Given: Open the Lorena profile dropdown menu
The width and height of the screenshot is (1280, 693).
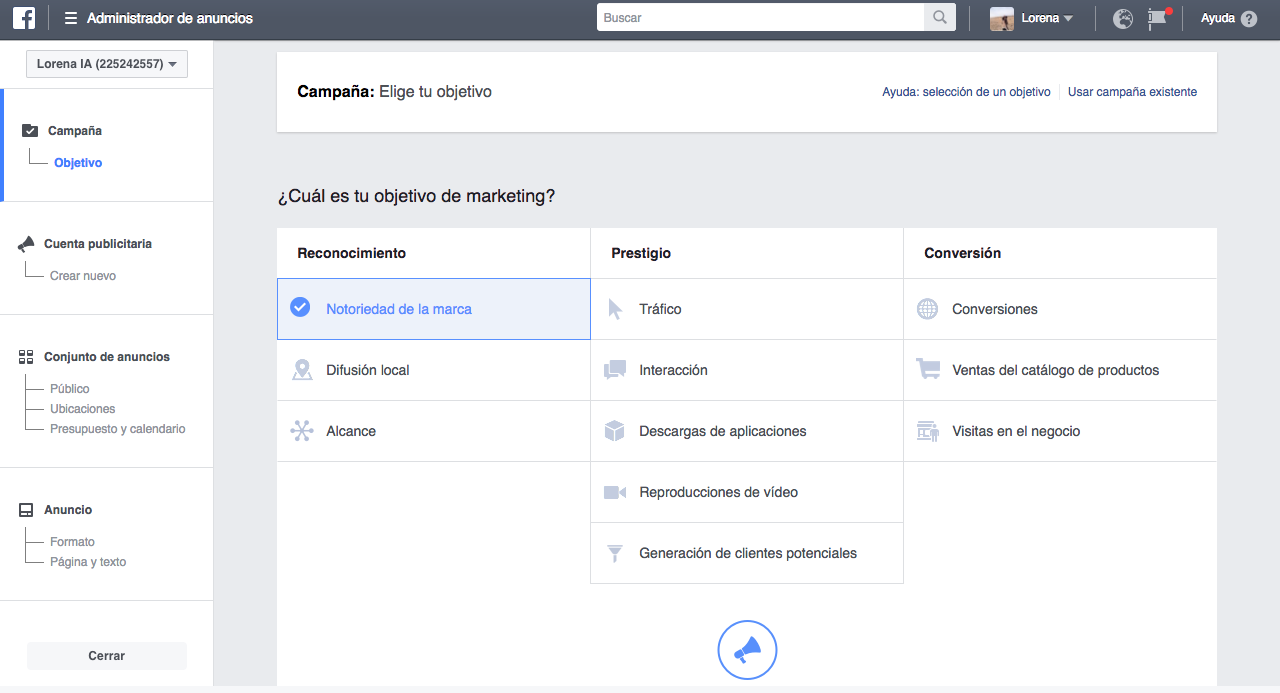Looking at the screenshot, I should [1034, 17].
